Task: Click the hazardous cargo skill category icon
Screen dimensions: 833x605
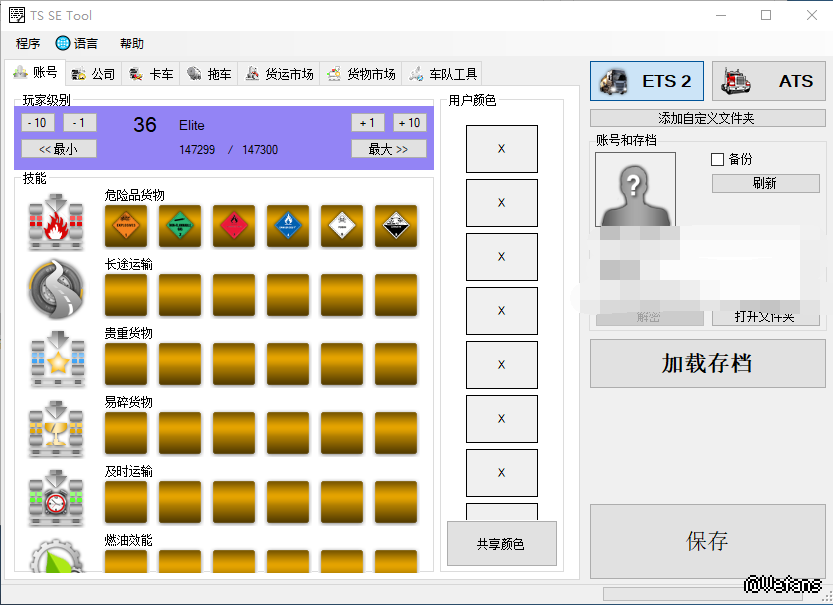Action: (x=56, y=222)
